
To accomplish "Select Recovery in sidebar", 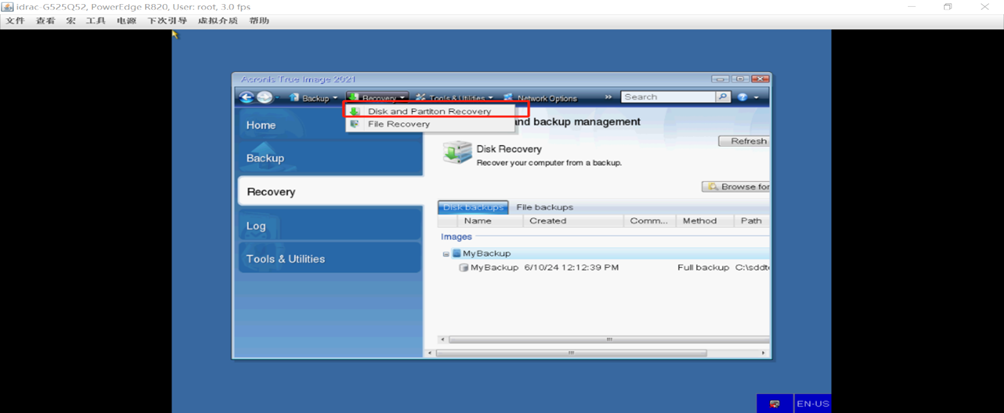I will coord(330,191).
